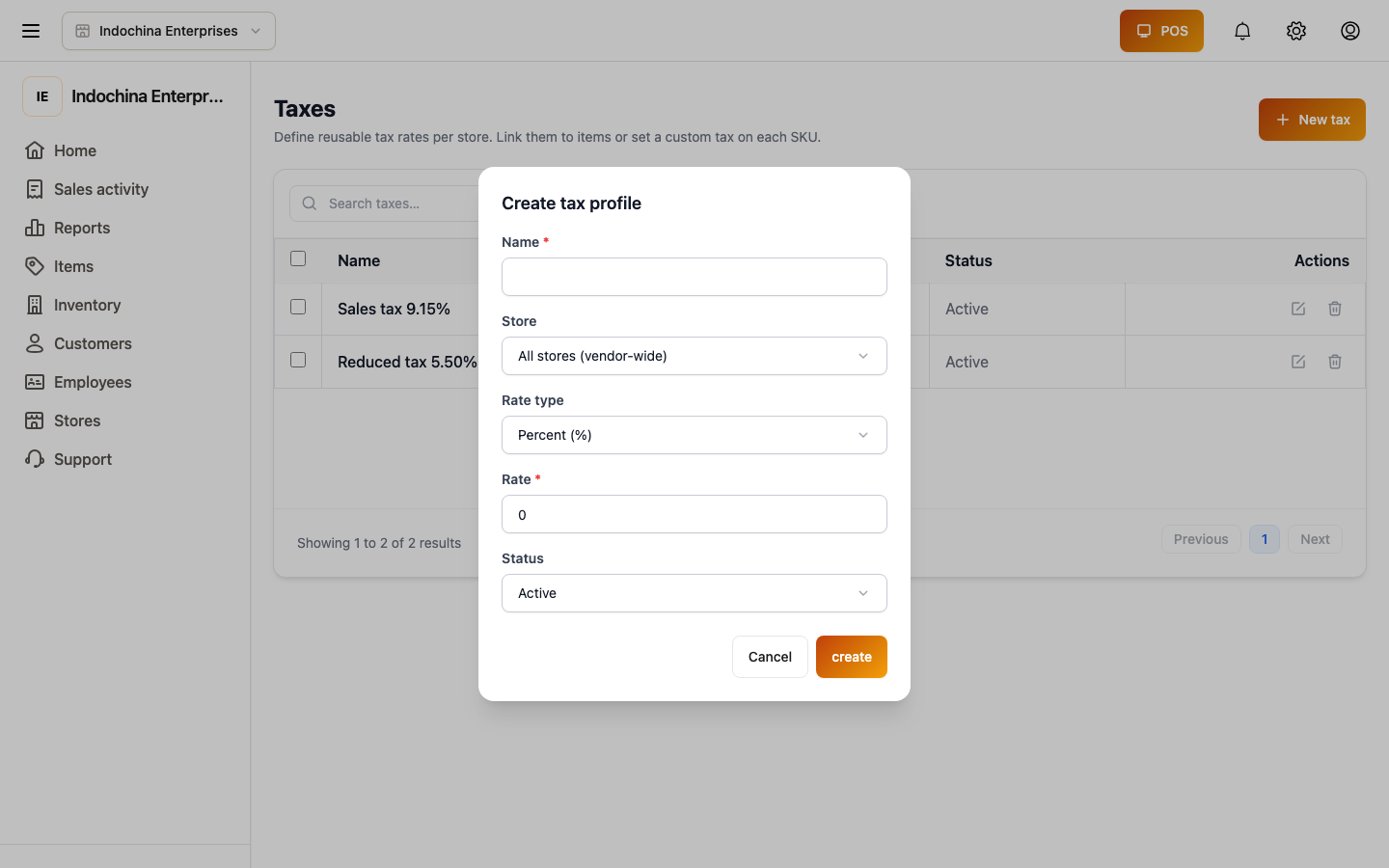Check the Reduced tax 5.50% row checkbox
Image resolution: width=1389 pixels, height=868 pixels.
click(x=298, y=360)
